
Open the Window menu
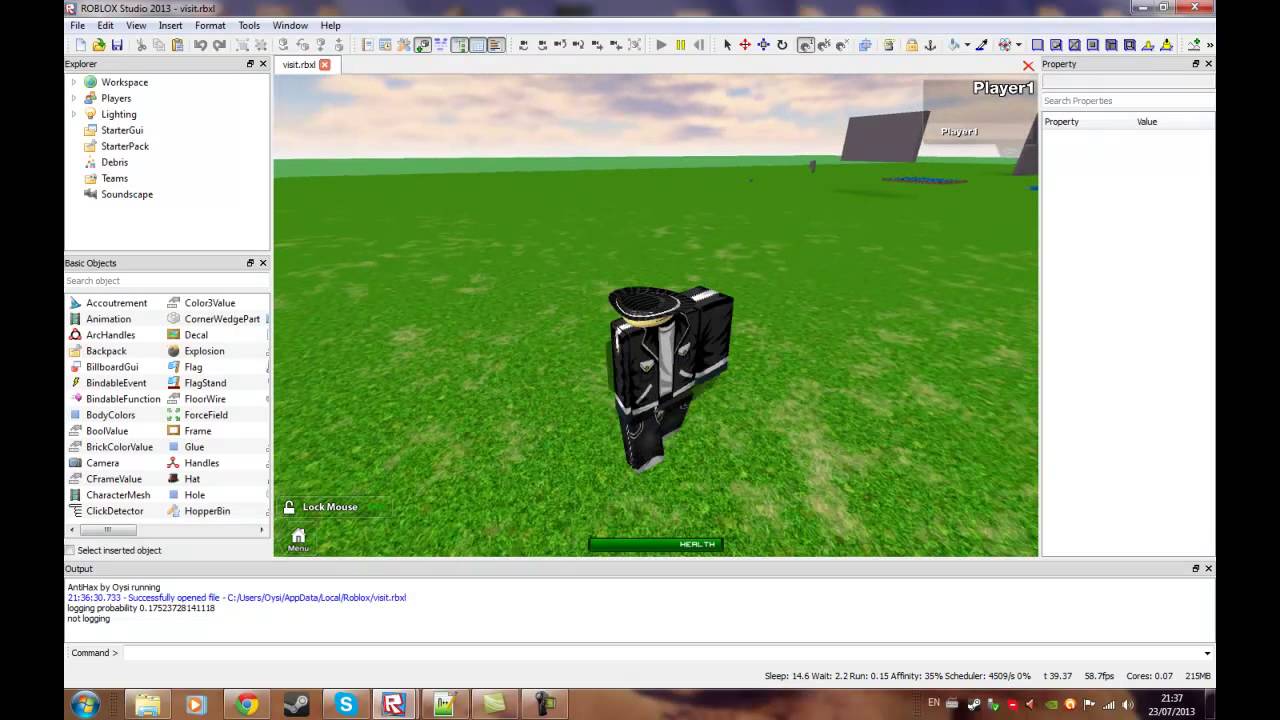(290, 25)
